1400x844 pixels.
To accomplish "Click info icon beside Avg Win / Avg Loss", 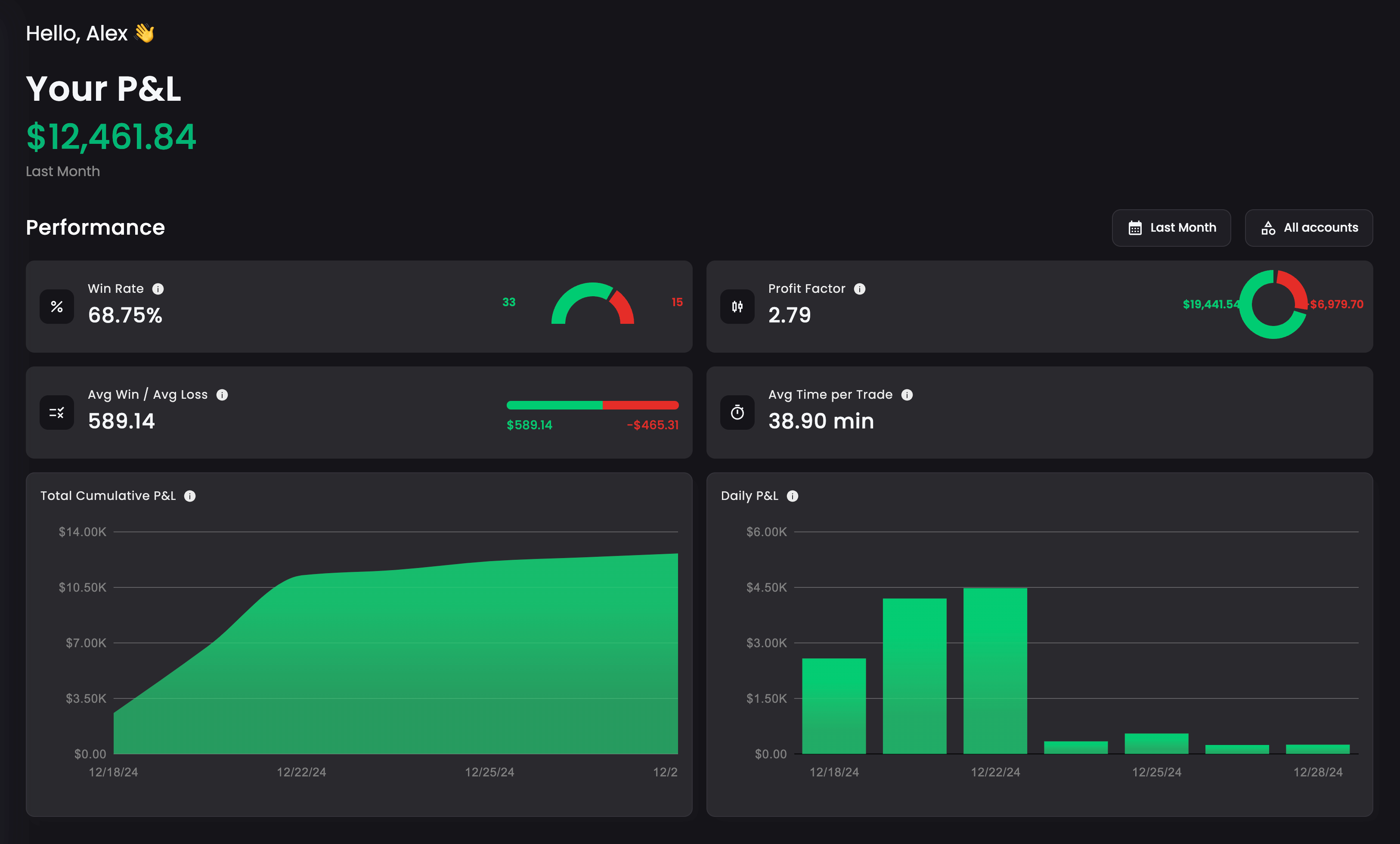I will point(222,395).
